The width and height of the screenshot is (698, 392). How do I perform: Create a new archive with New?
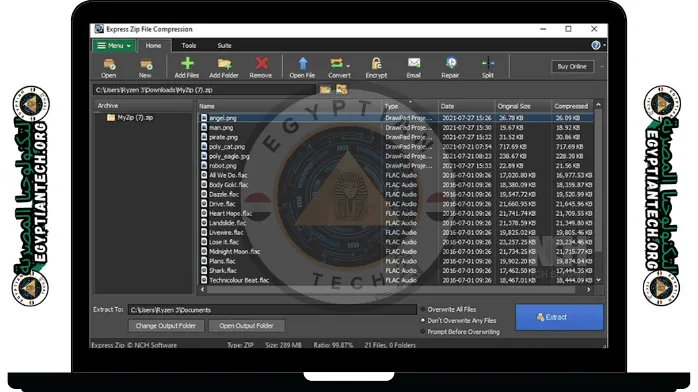tap(146, 64)
